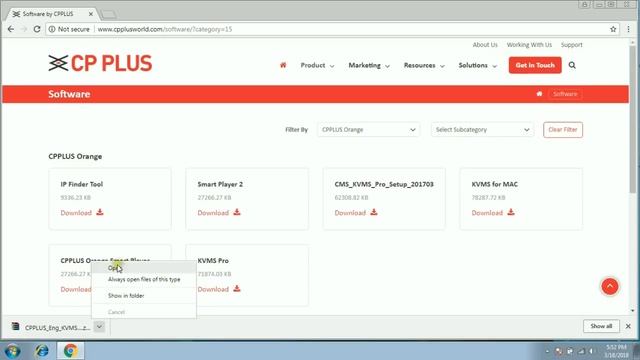Expand the Marketing menu
The width and height of the screenshot is (640, 360).
(x=369, y=65)
